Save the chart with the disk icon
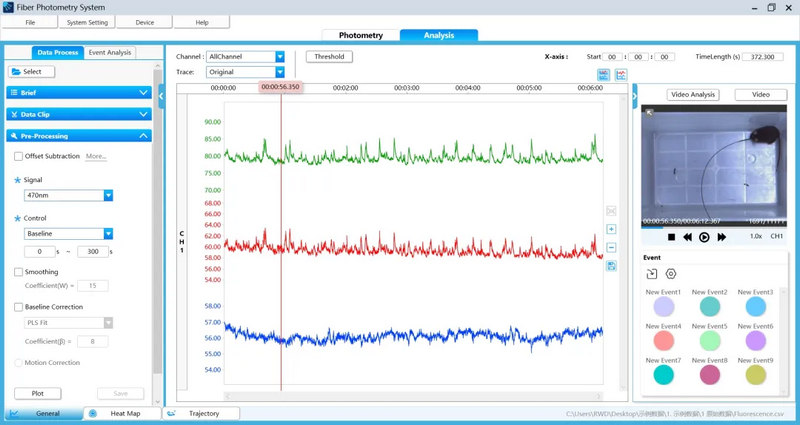 (611, 266)
